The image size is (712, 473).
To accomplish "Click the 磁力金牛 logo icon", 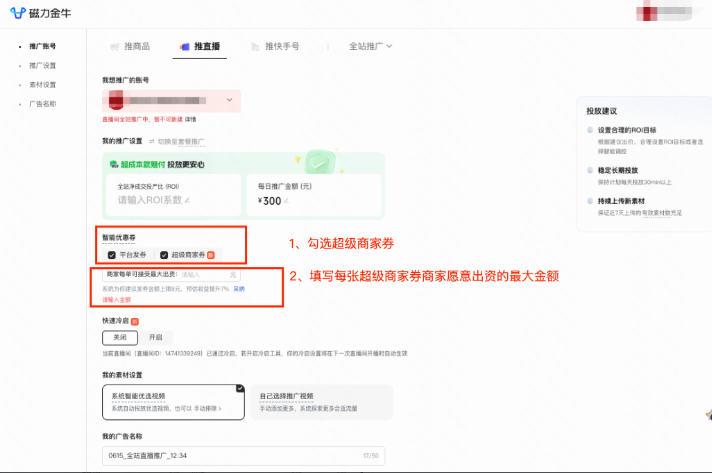I will point(17,13).
